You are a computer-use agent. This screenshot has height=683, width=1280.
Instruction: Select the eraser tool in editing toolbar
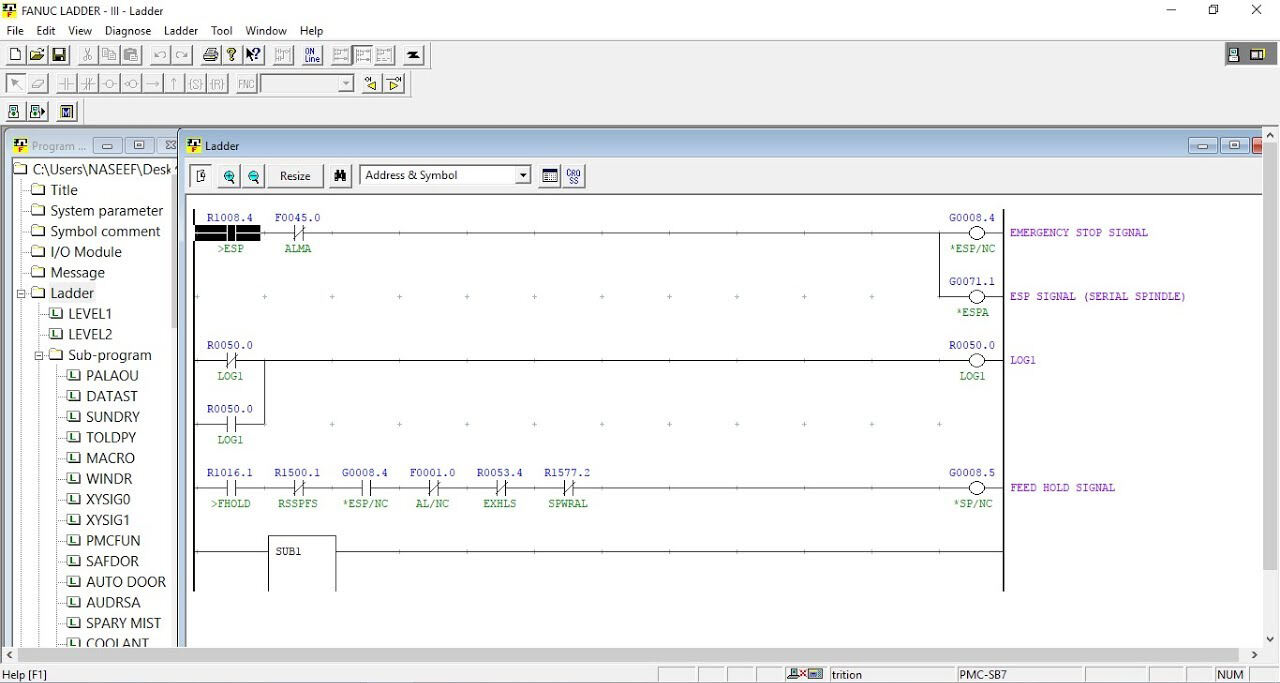(x=38, y=83)
